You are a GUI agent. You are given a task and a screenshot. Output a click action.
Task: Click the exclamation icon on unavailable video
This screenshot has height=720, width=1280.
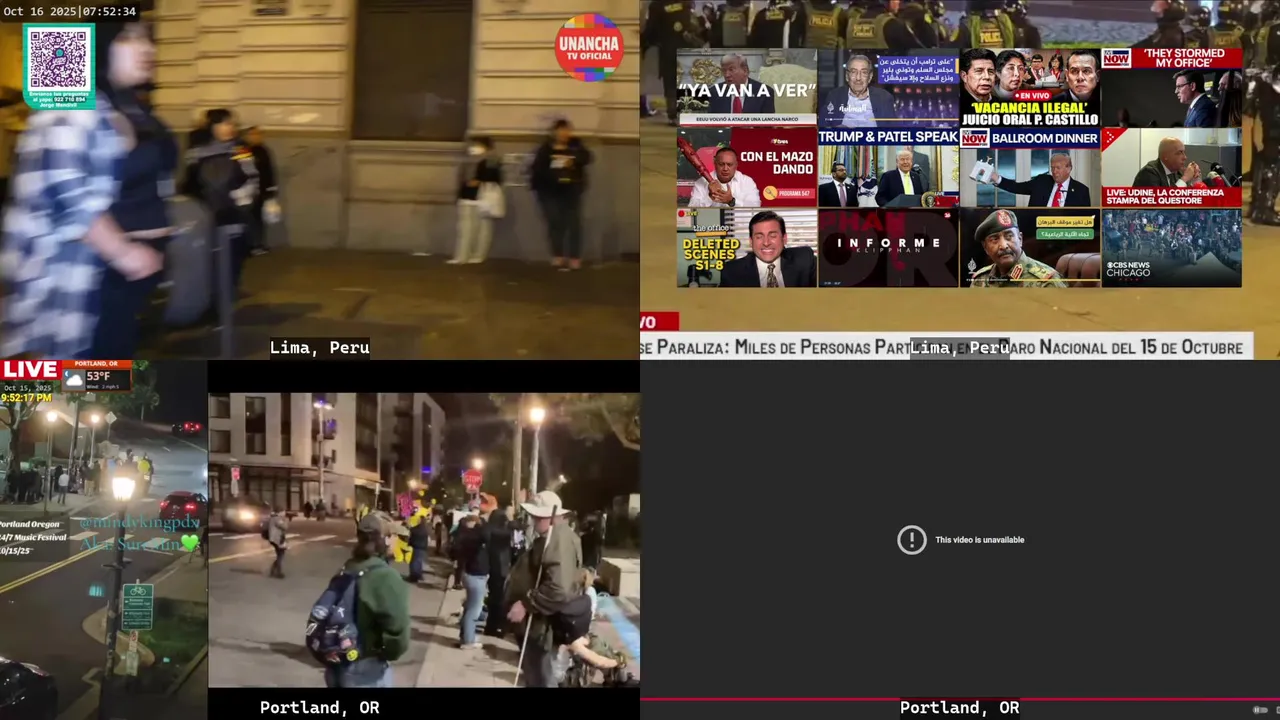[x=911, y=540]
